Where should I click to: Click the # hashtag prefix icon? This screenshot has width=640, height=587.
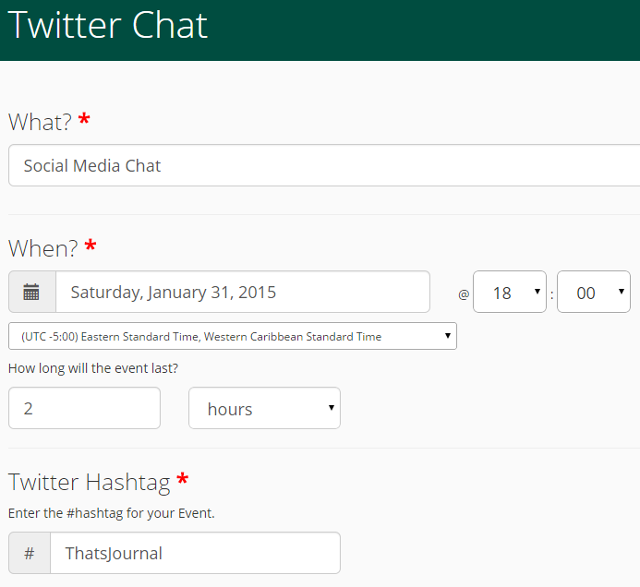[29, 553]
